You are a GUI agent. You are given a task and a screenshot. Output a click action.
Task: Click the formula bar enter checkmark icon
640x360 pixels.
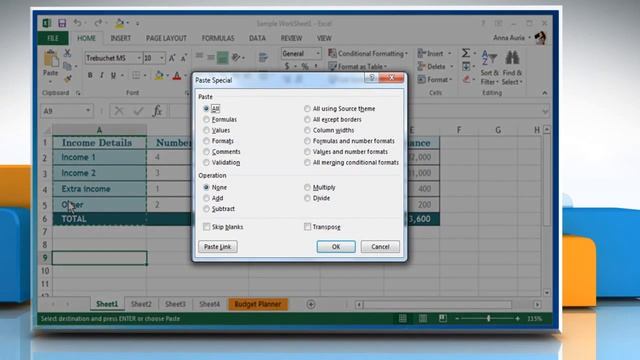138,111
